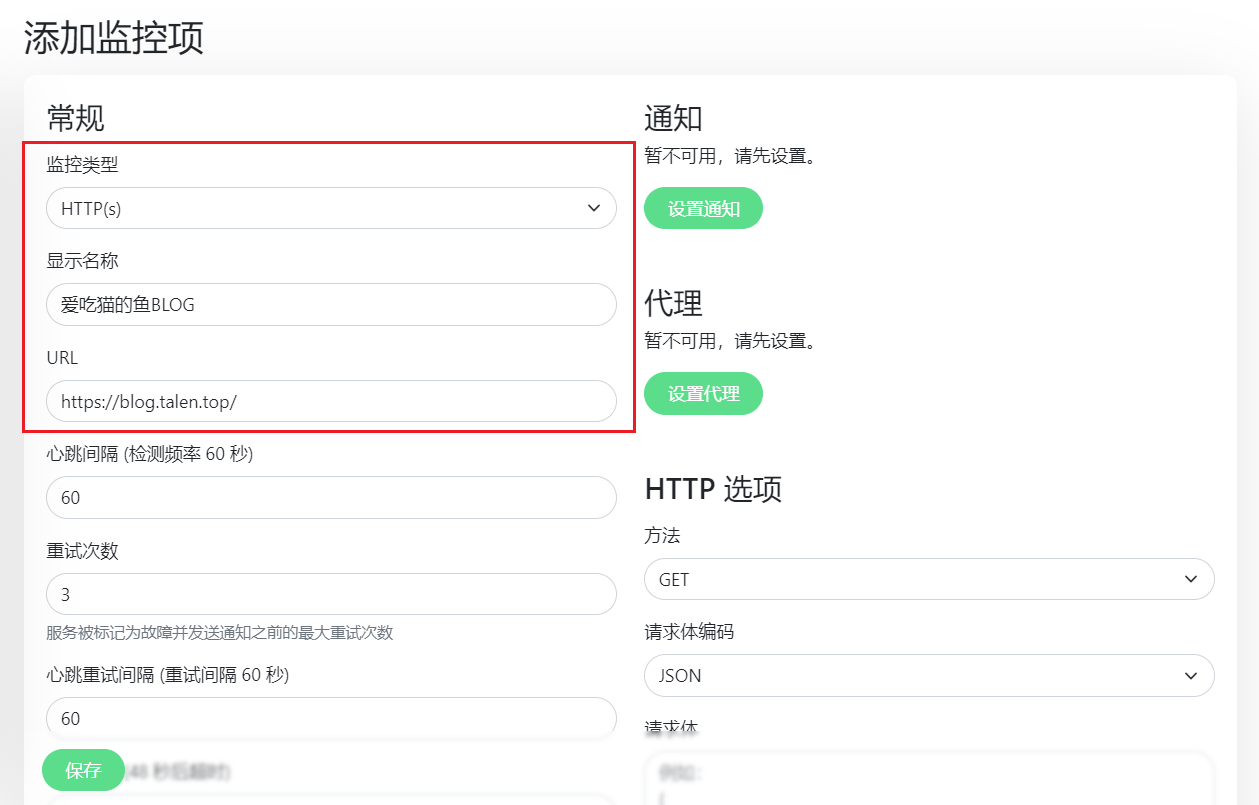Click the green 保存 button

click(x=83, y=770)
